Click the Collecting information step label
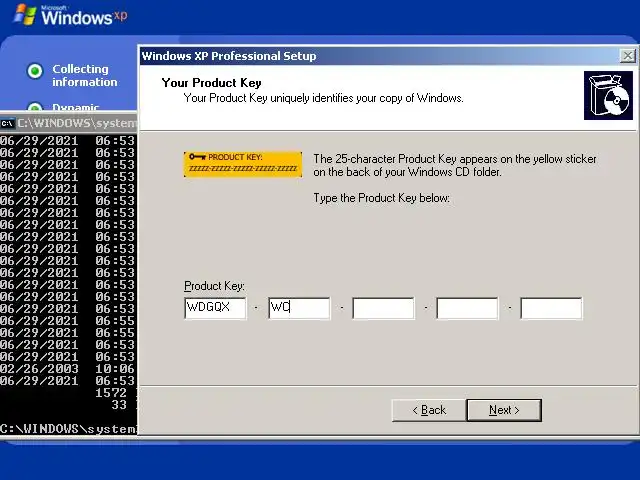This screenshot has width=640, height=480. (x=84, y=76)
